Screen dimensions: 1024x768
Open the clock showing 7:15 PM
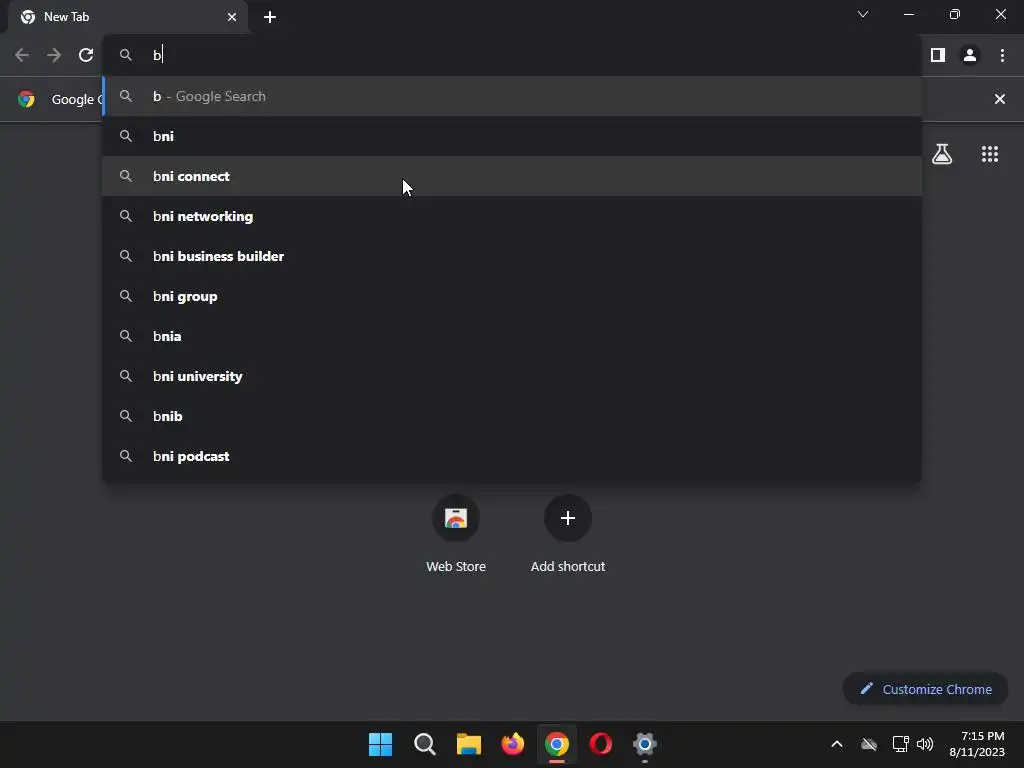[977, 744]
